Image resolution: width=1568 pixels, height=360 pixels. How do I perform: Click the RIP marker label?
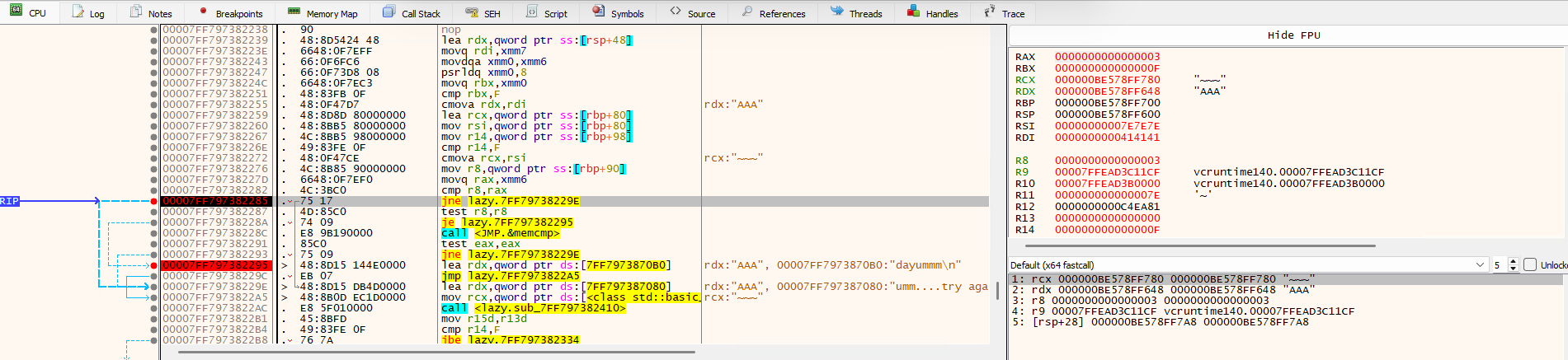coord(9,201)
